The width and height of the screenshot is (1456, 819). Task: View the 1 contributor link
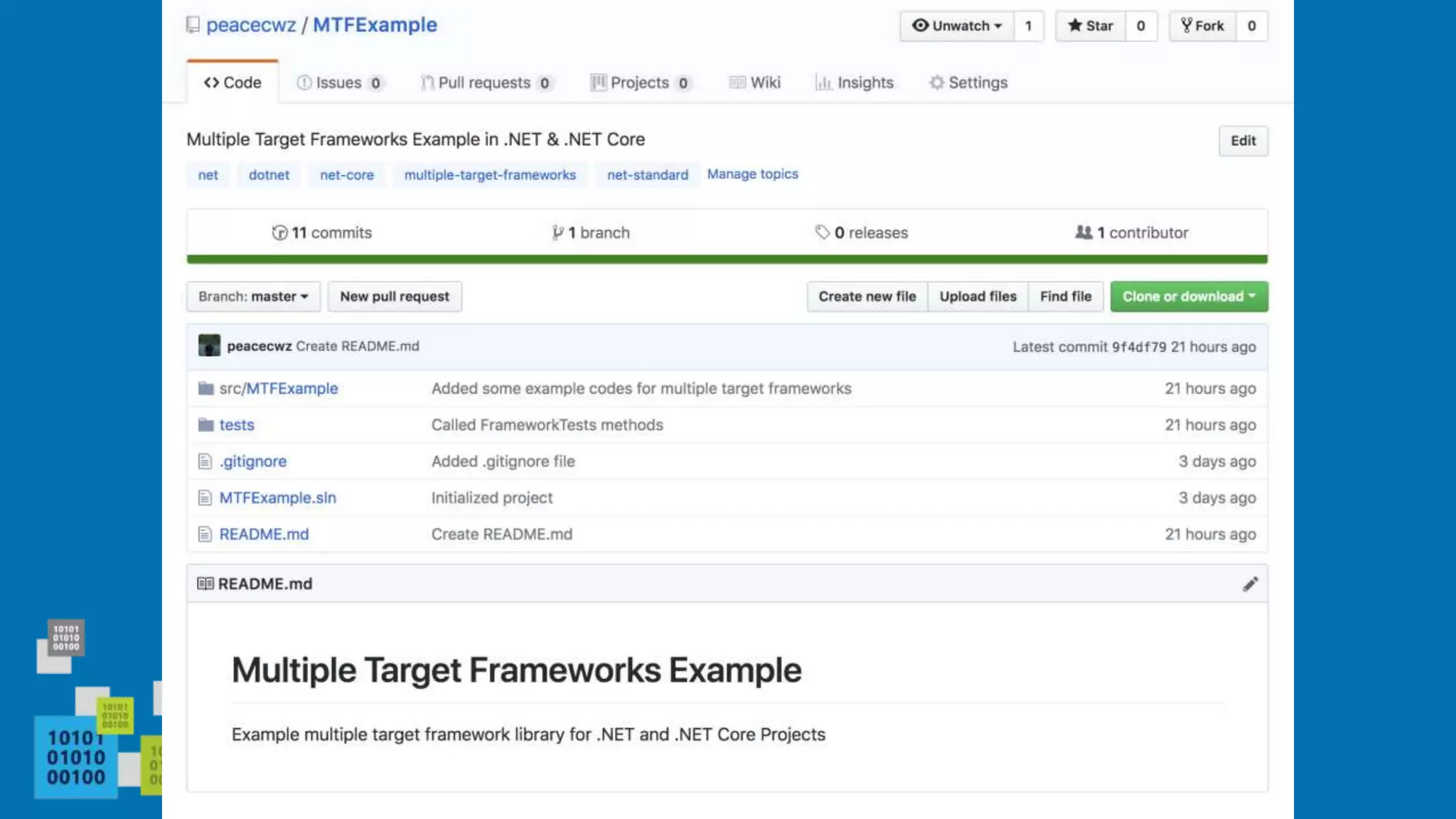coord(1132,232)
